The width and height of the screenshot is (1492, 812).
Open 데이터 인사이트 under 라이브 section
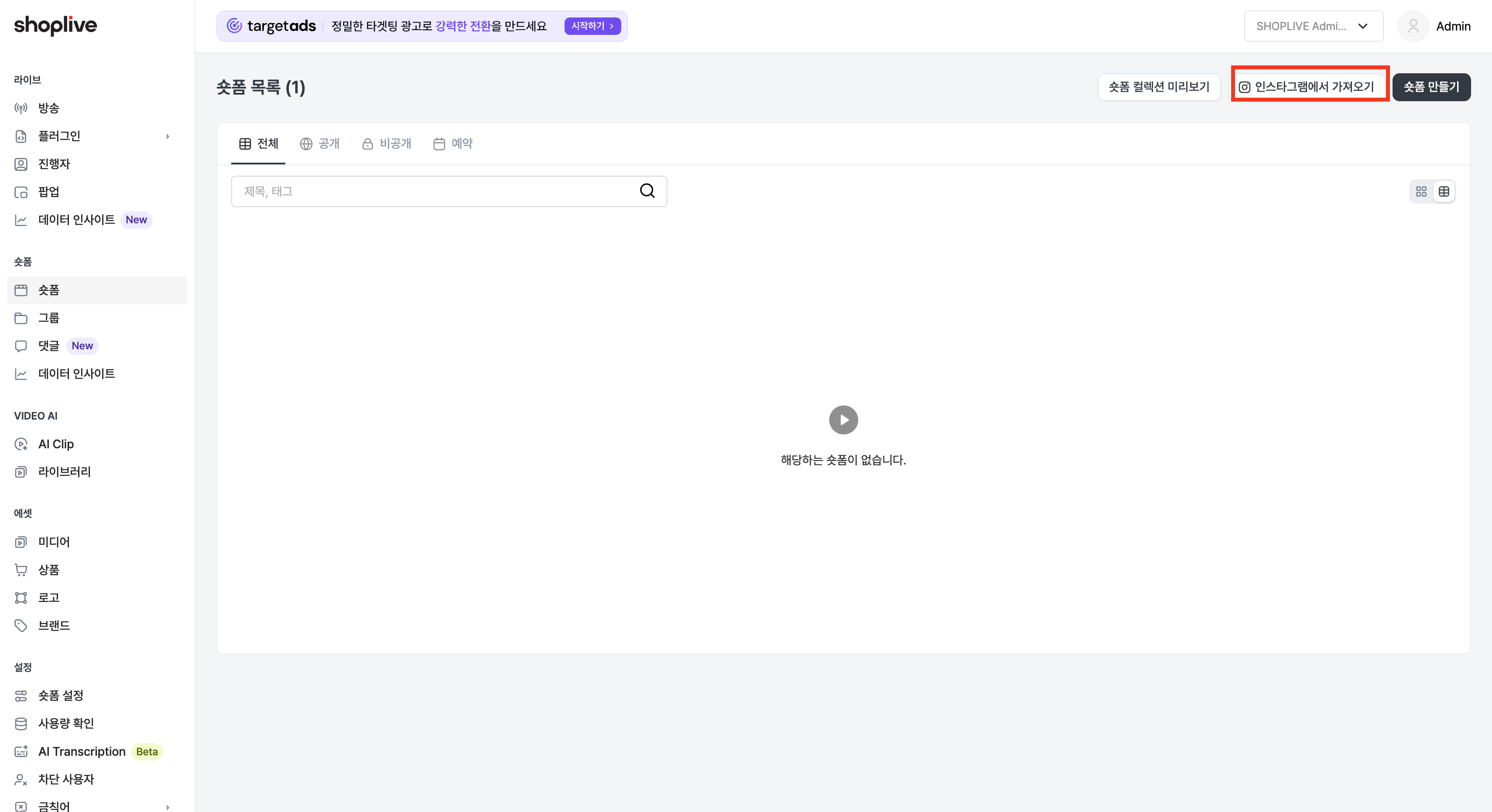click(x=97, y=220)
